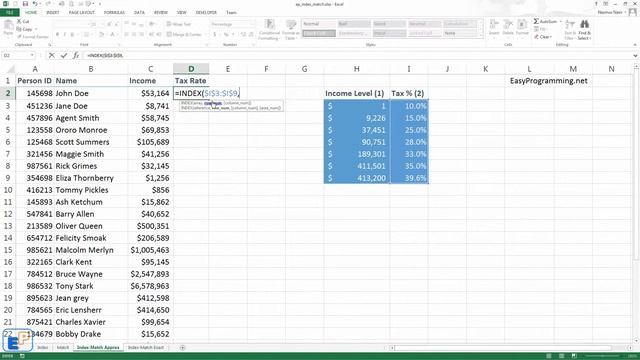Screen dimensions: 640x360
Task: Open the Index Match Exact sheet tab
Action: tap(146, 348)
